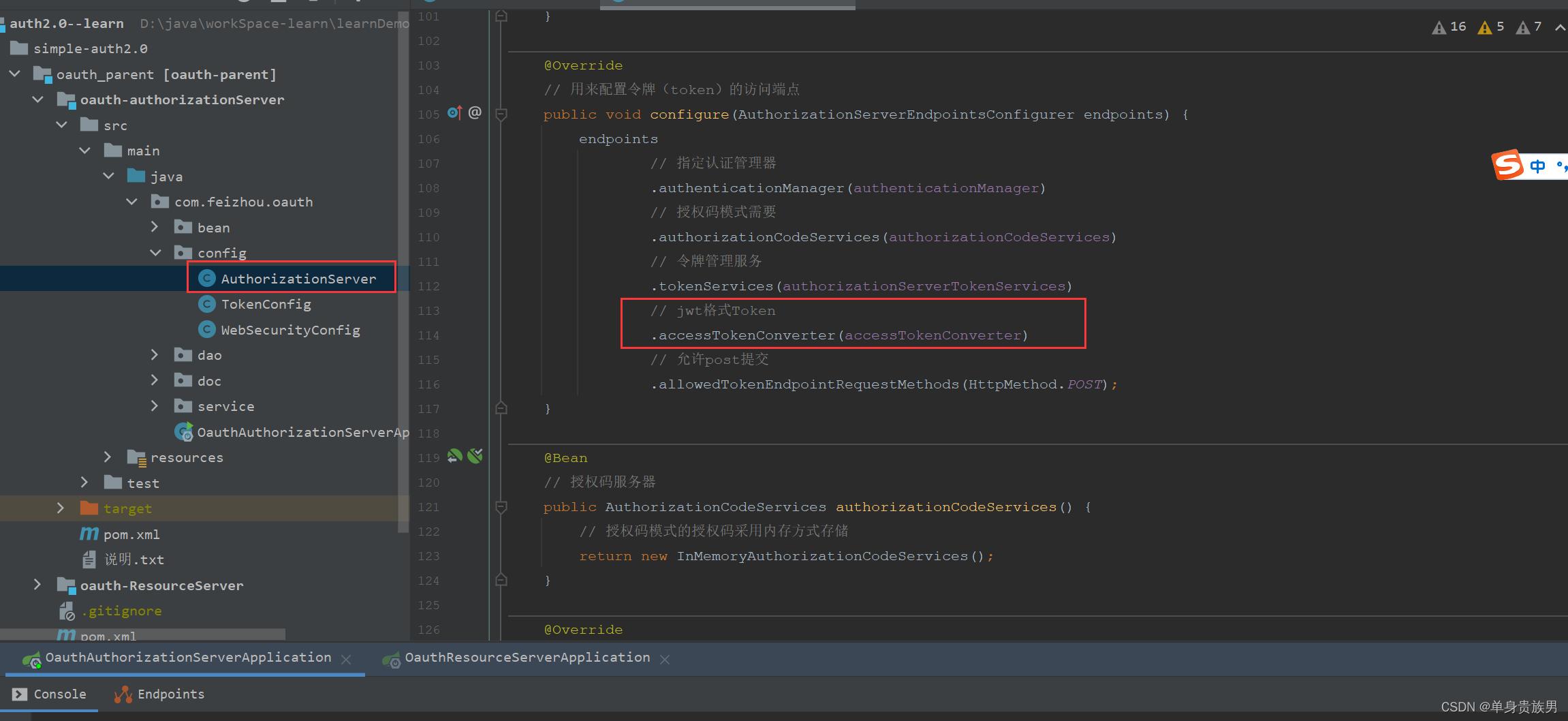This screenshot has height=721, width=1568.
Task: Click HttpMethod.POST on line 116
Action: 1035,384
